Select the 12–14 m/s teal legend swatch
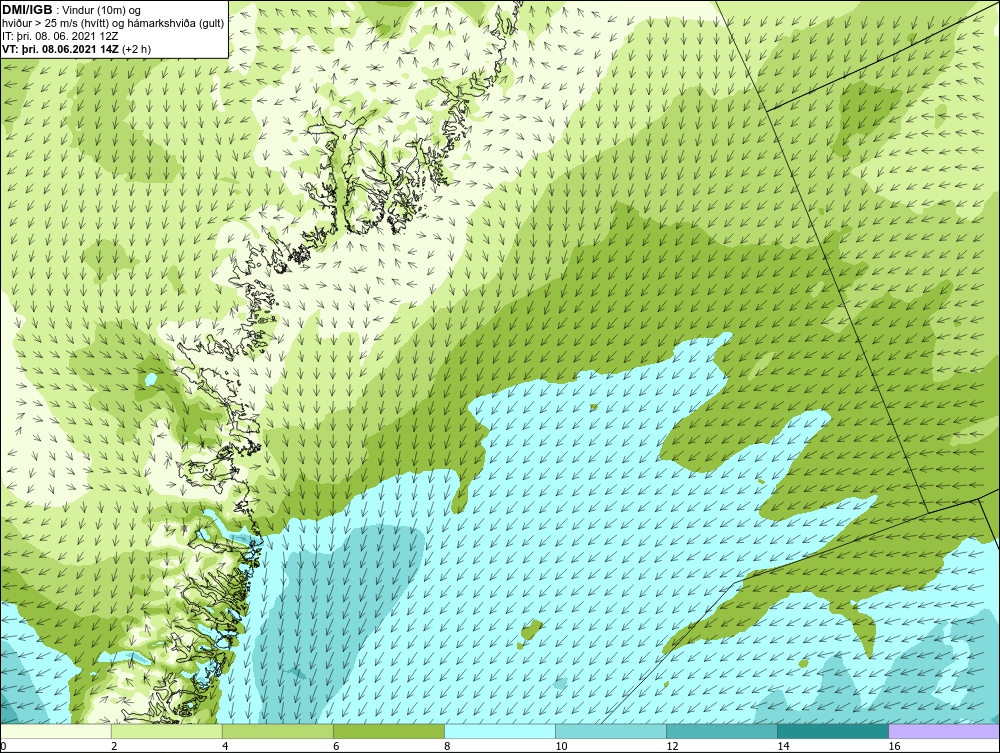Screen dimensions: 1000x753 coord(722,731)
